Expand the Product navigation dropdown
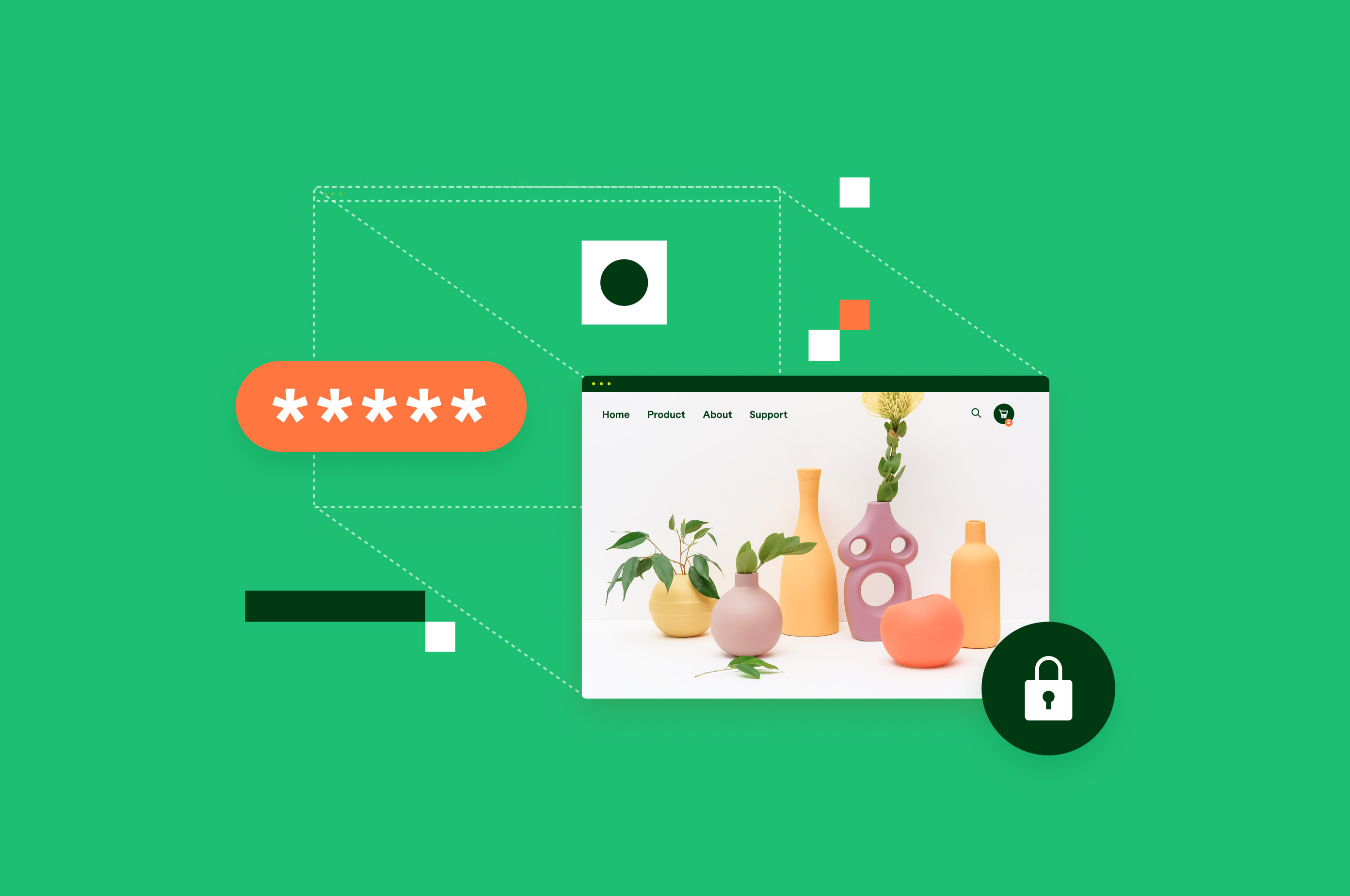Screen dimensions: 1350x896 point(665,413)
